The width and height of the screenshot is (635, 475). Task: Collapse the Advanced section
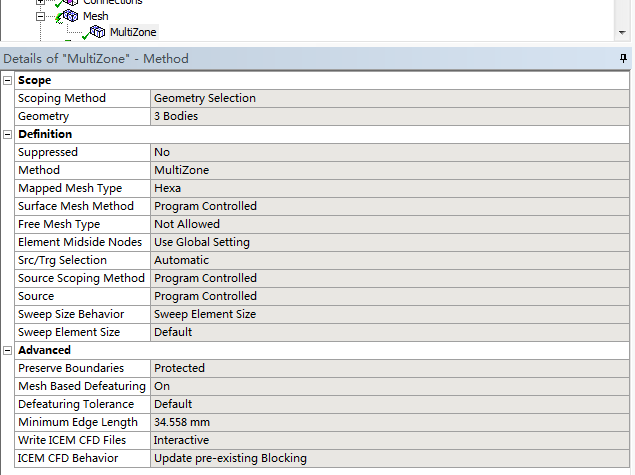pyautogui.click(x=9, y=350)
